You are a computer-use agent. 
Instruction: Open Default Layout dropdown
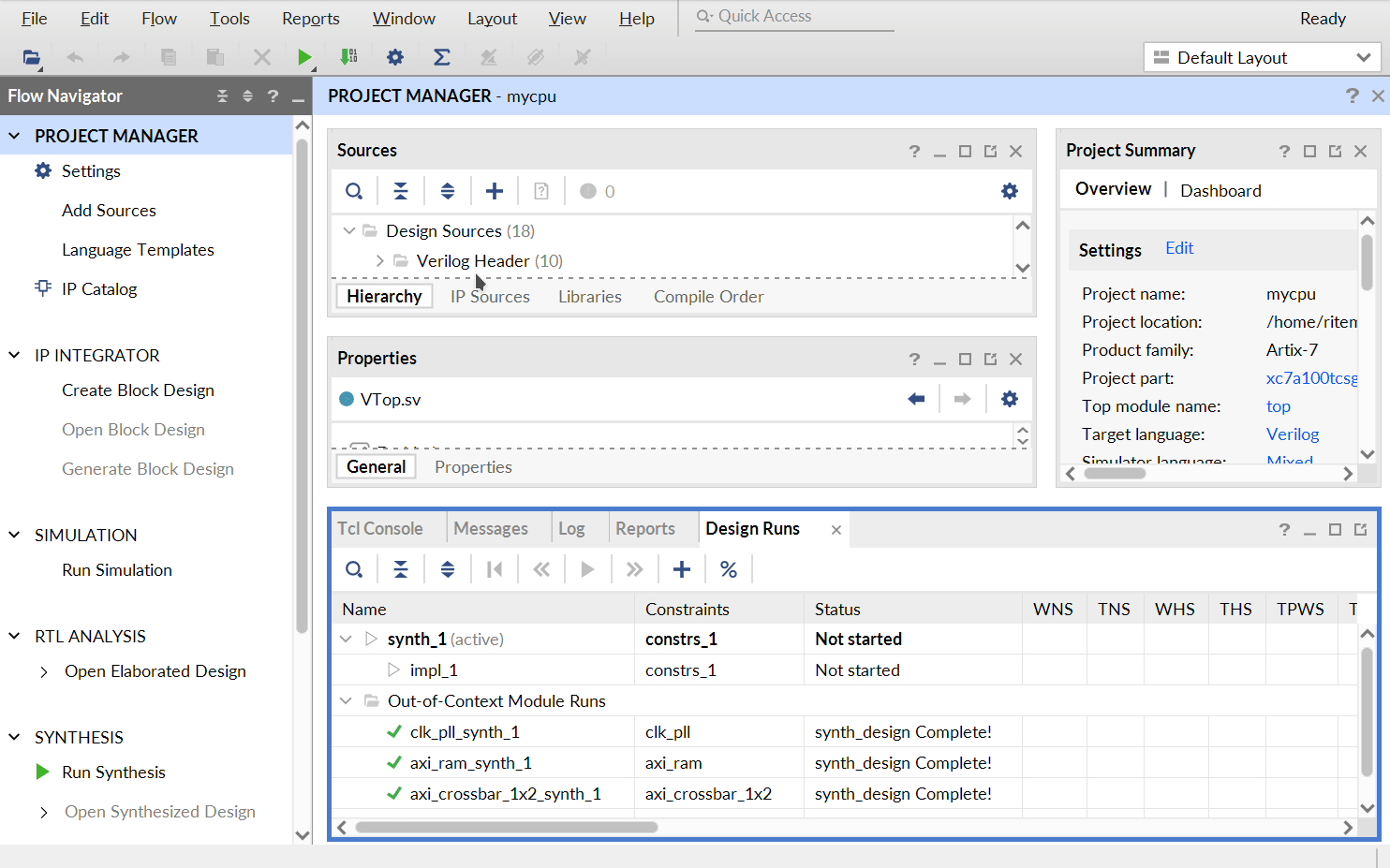tap(1262, 57)
